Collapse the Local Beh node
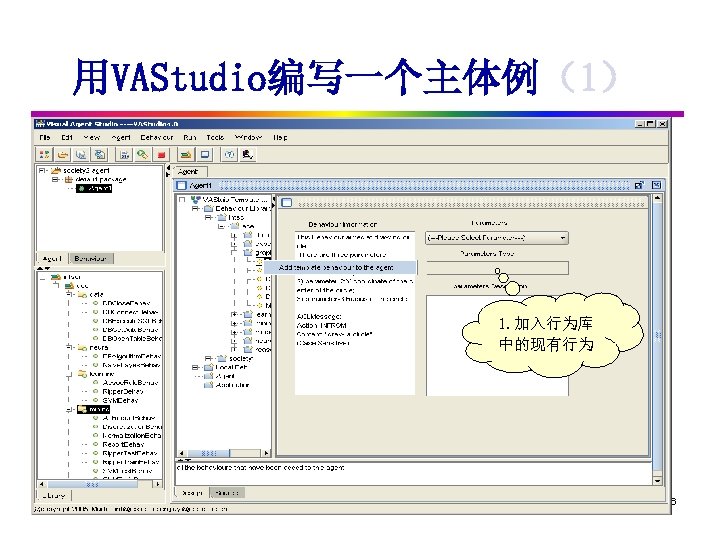Image resolution: width=720 pixels, height=540 pixels. (x=195, y=367)
